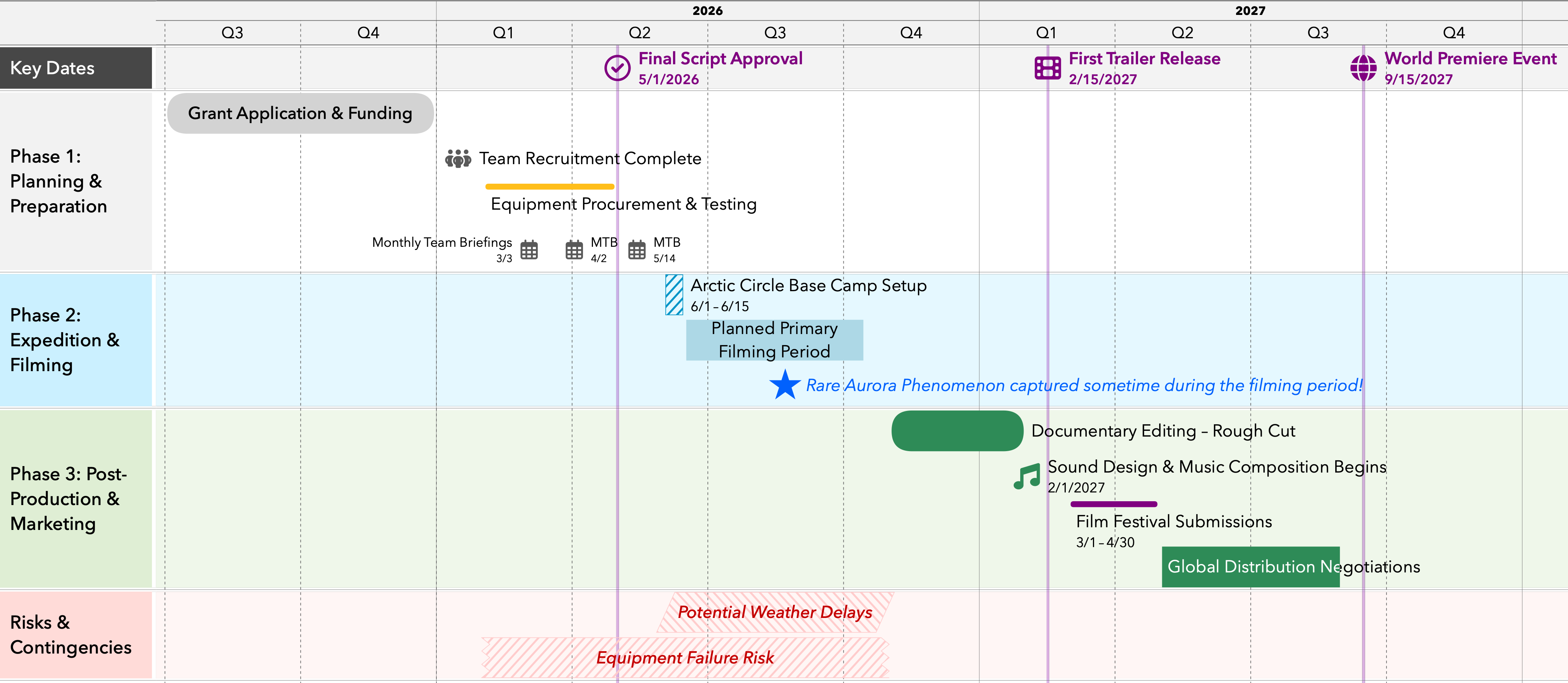1568x683 pixels.
Task: Click the calendar icon for the 3/3 briefing
Action: click(529, 250)
